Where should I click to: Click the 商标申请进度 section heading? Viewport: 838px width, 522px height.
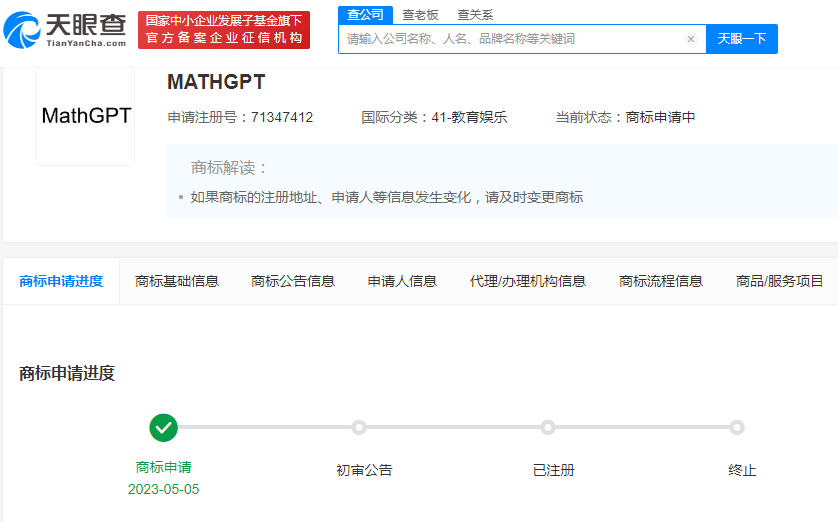(x=67, y=373)
